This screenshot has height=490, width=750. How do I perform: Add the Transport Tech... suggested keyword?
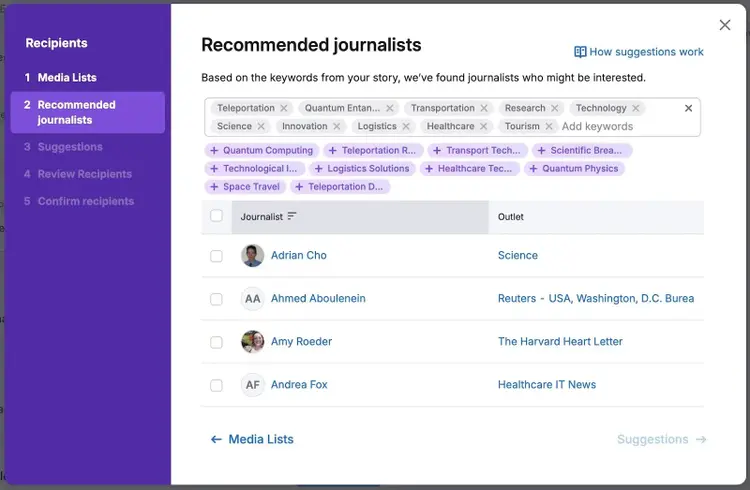click(x=477, y=150)
